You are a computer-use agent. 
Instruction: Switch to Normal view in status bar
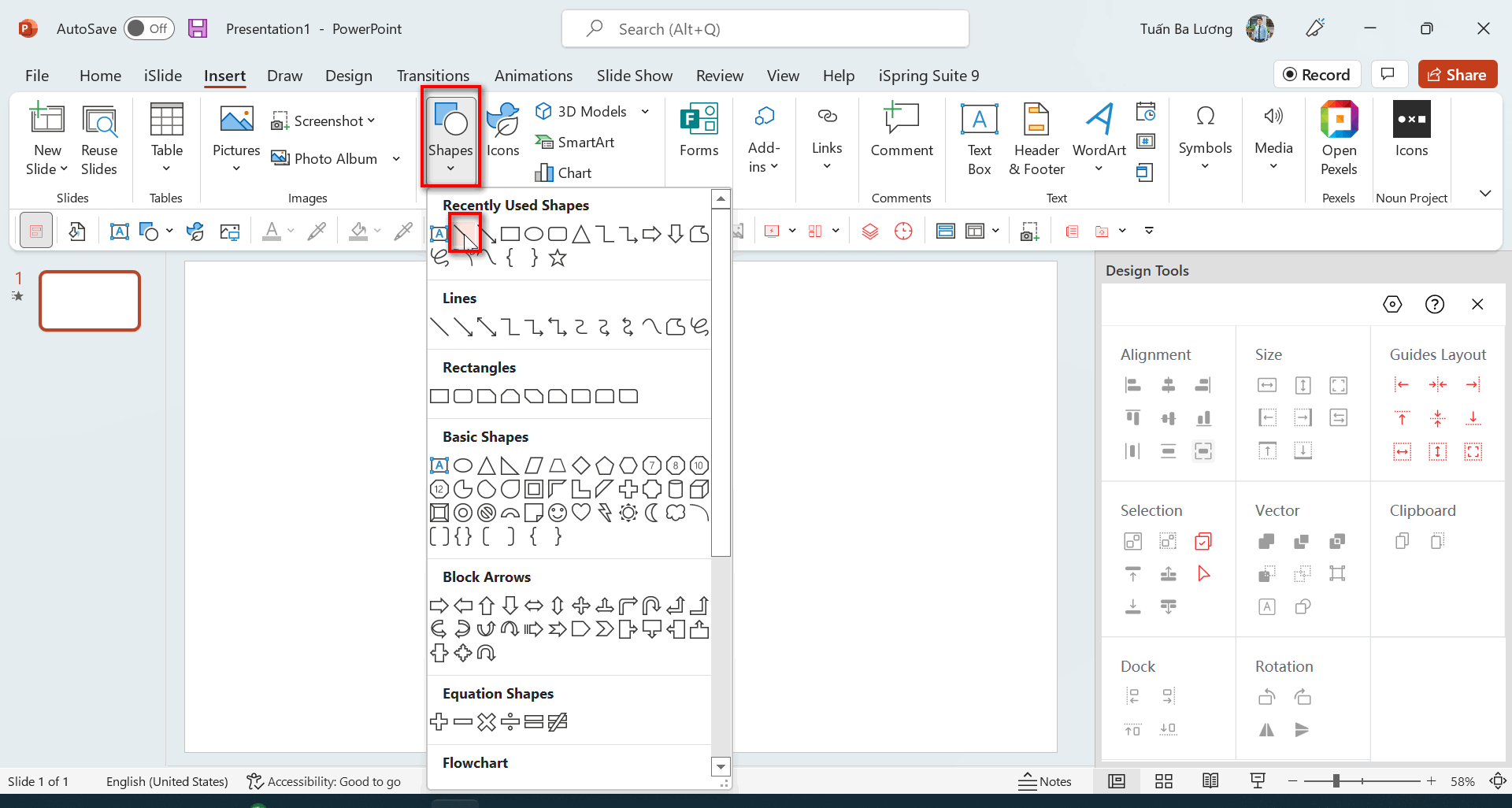tap(1117, 781)
